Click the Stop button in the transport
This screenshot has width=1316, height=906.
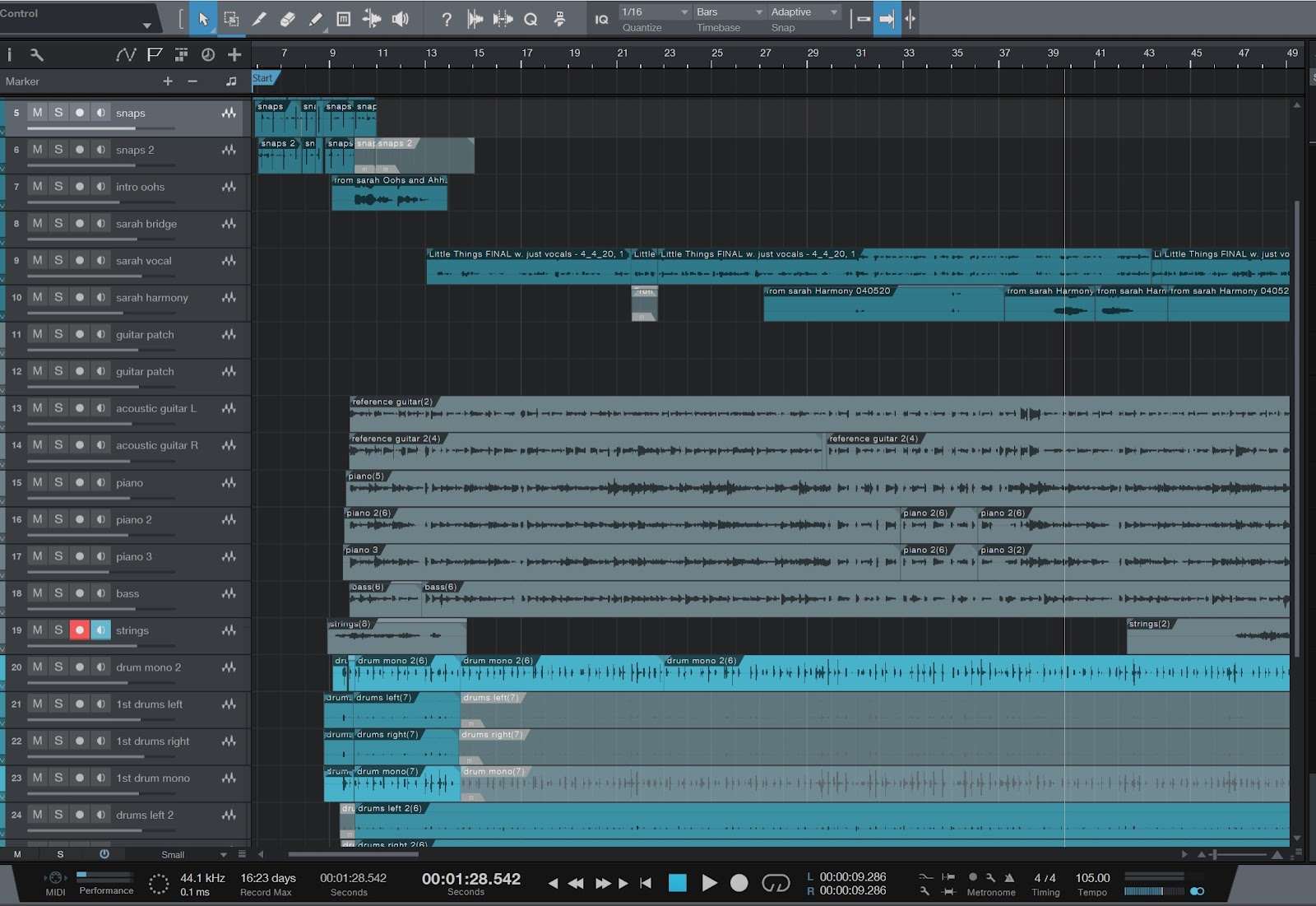click(677, 883)
